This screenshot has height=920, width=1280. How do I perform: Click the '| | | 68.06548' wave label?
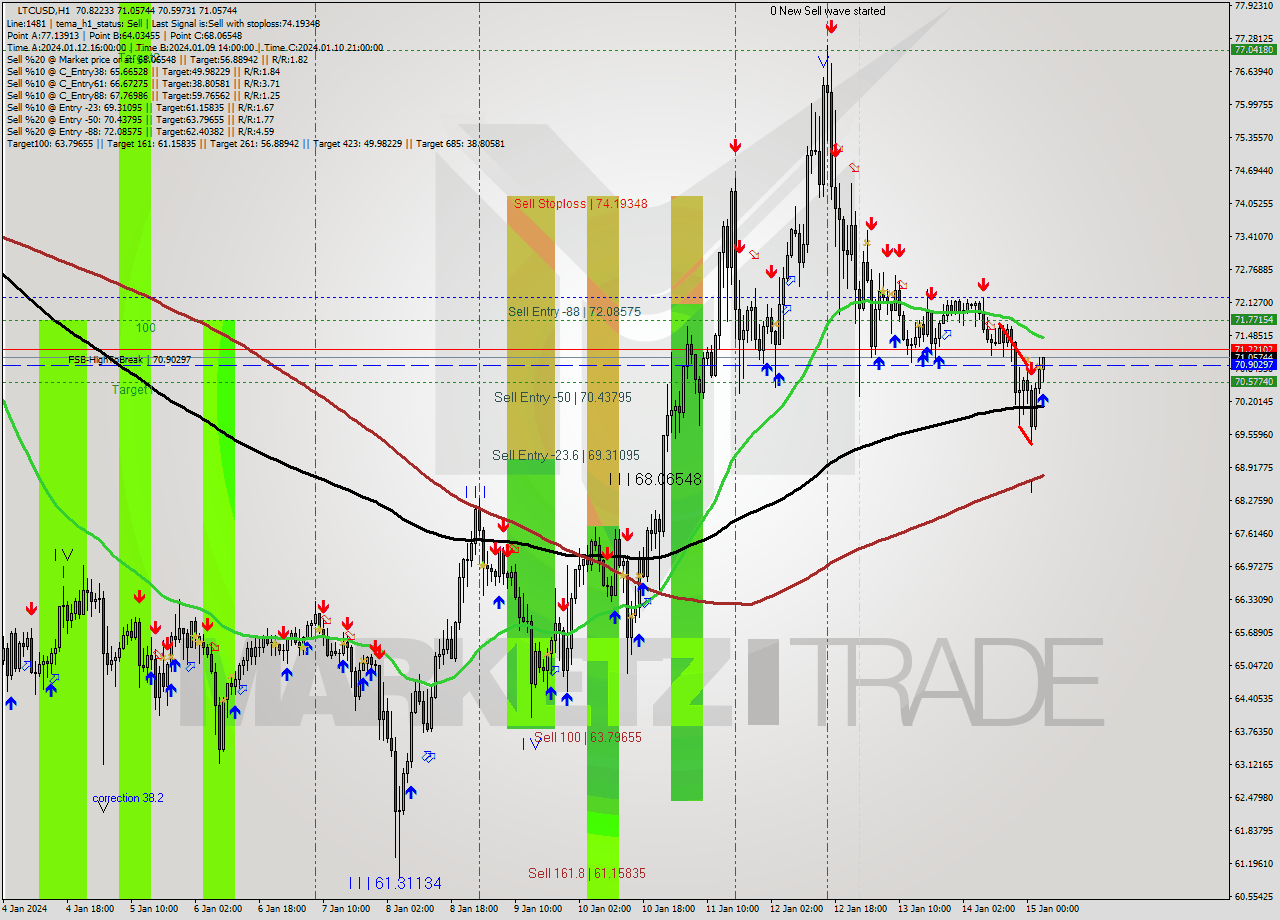point(655,479)
